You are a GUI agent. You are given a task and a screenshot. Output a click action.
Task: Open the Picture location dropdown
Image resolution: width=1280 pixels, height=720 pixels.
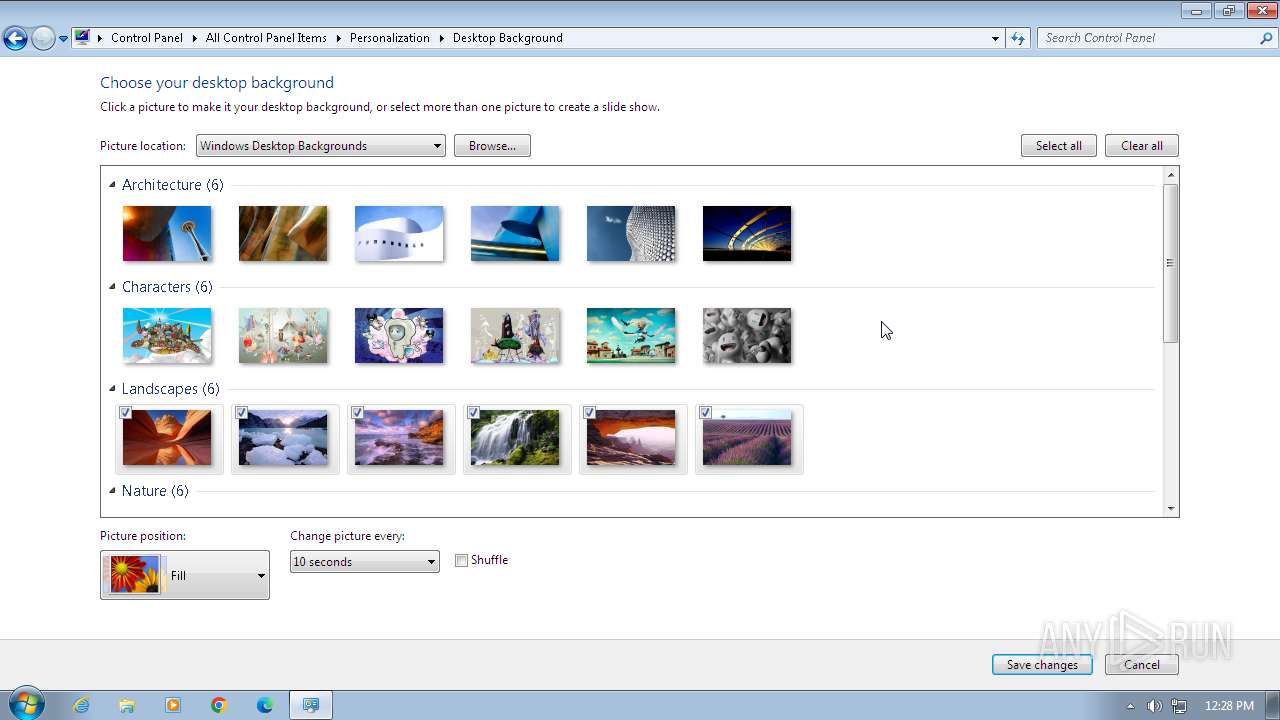tap(320, 146)
